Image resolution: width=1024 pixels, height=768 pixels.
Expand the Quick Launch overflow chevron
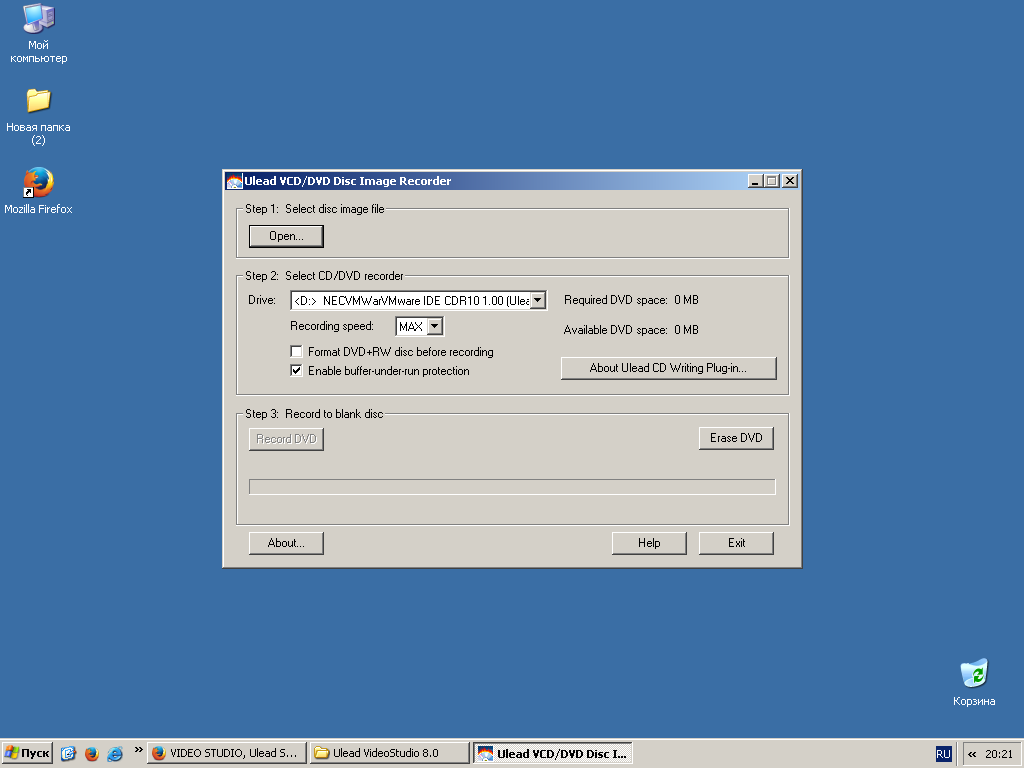click(138, 750)
